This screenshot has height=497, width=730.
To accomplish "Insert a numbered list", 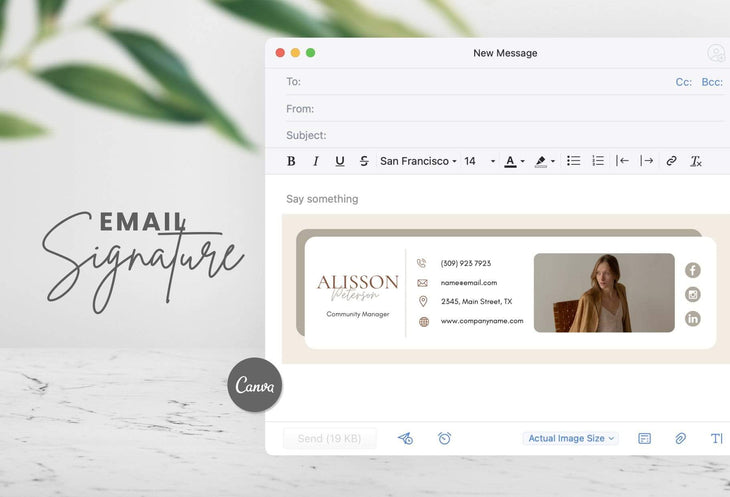I will [598, 161].
